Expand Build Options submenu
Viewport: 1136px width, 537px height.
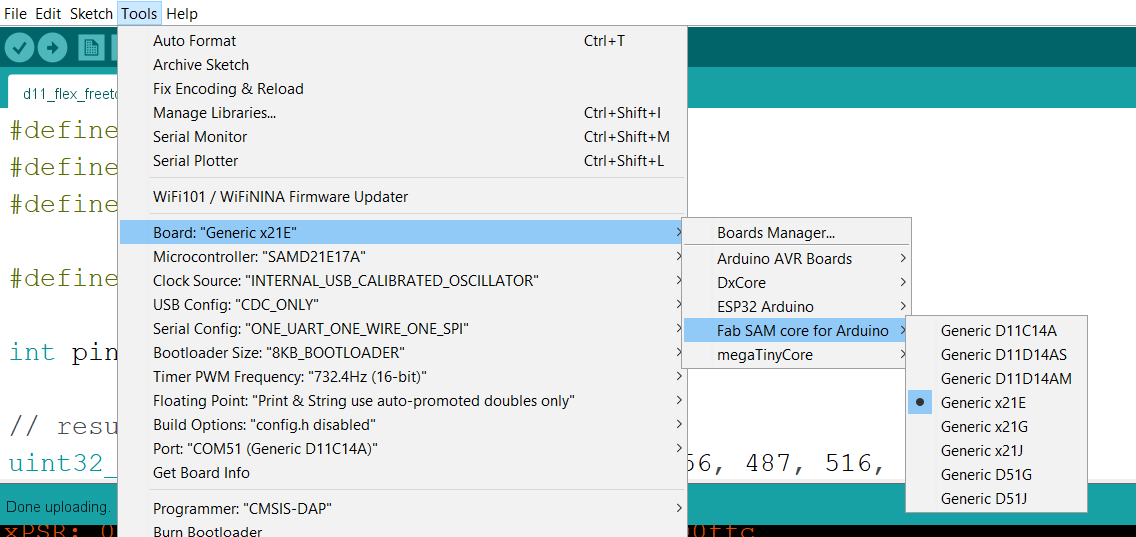(402, 425)
